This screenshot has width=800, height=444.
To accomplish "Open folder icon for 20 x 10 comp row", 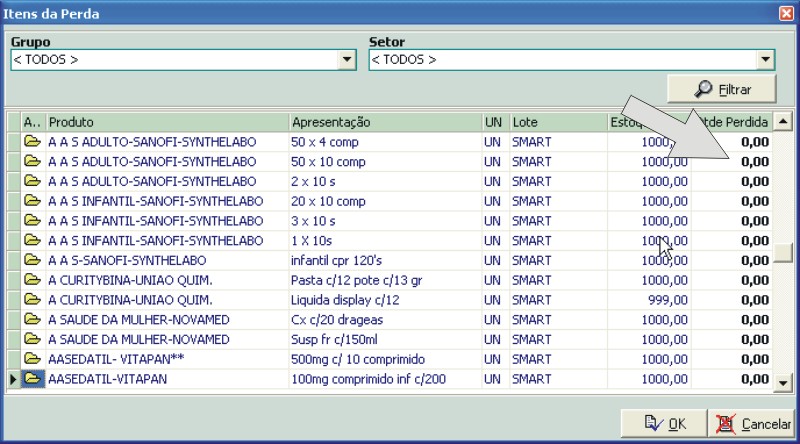I will (32, 201).
